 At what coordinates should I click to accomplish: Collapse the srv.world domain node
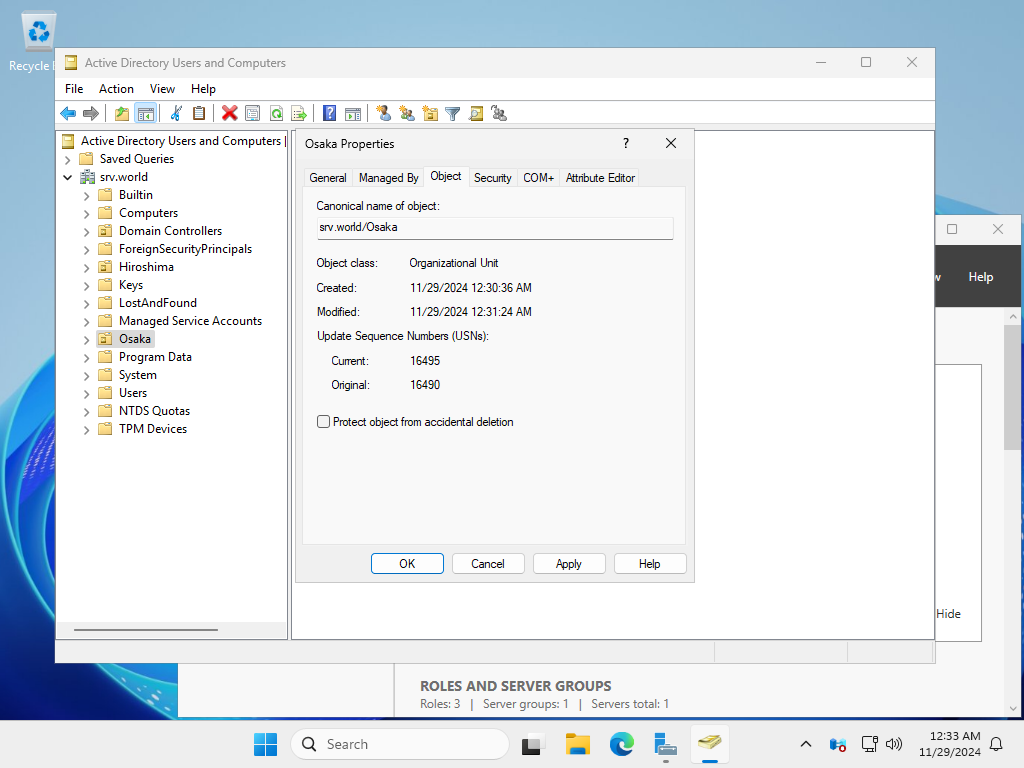click(x=67, y=177)
